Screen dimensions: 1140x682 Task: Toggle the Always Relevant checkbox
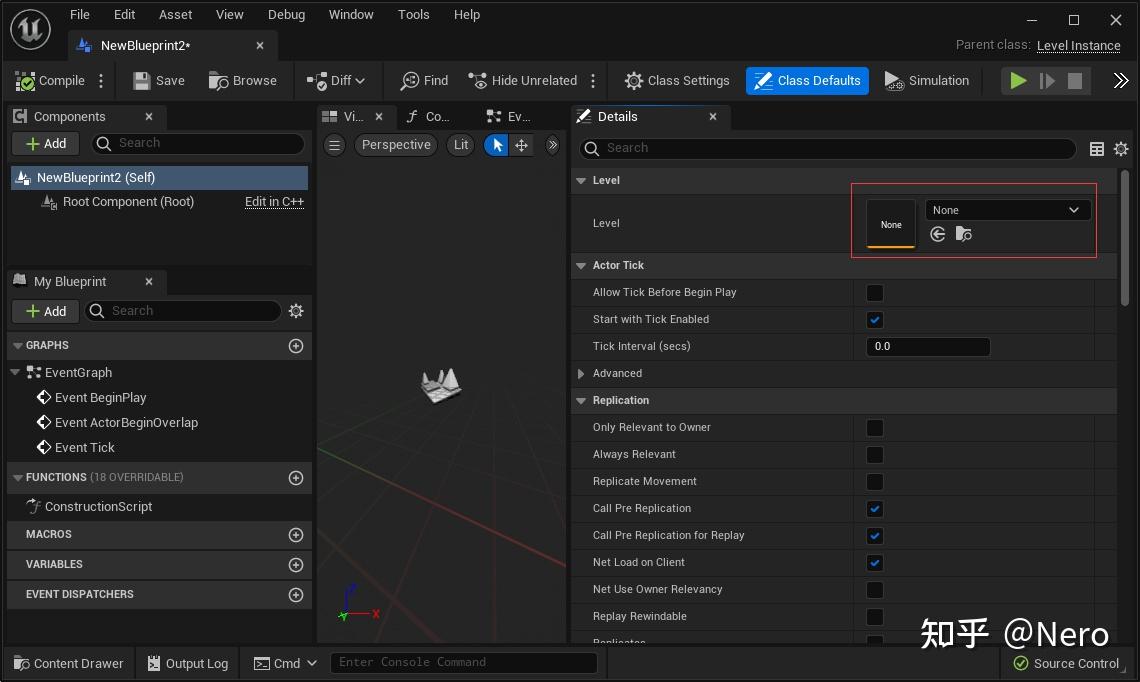click(875, 455)
